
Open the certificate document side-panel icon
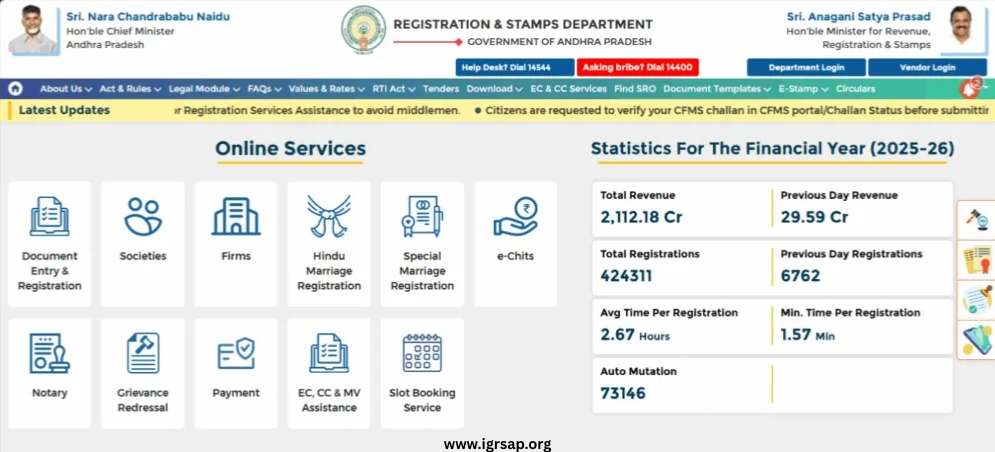click(976, 259)
